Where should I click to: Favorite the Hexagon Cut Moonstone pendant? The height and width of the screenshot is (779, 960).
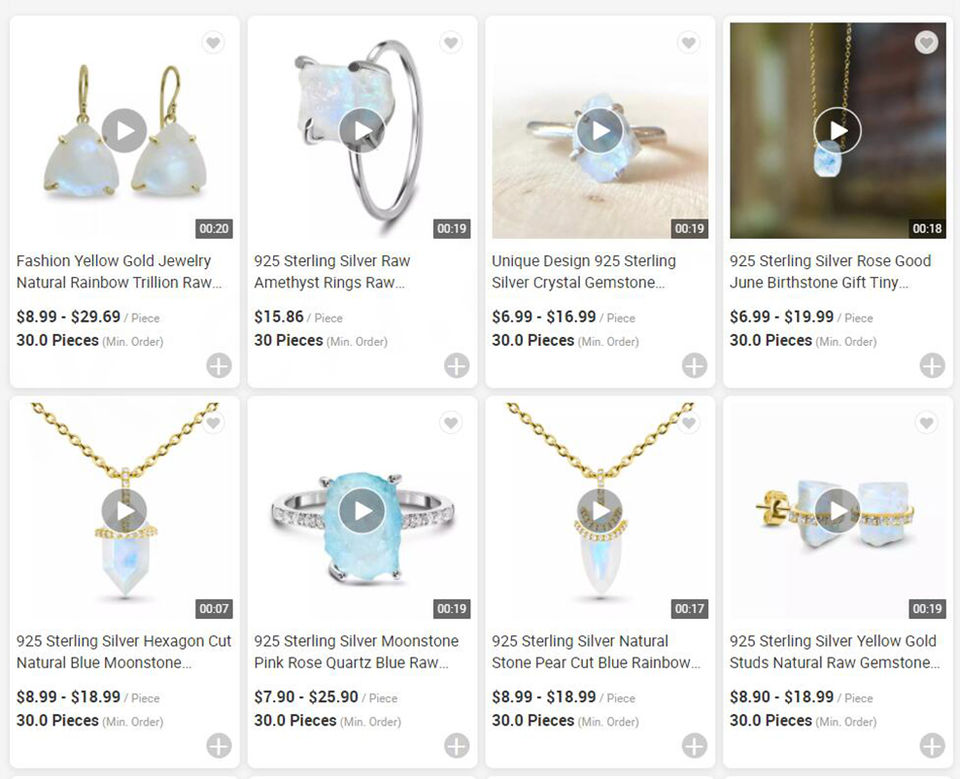[x=213, y=423]
